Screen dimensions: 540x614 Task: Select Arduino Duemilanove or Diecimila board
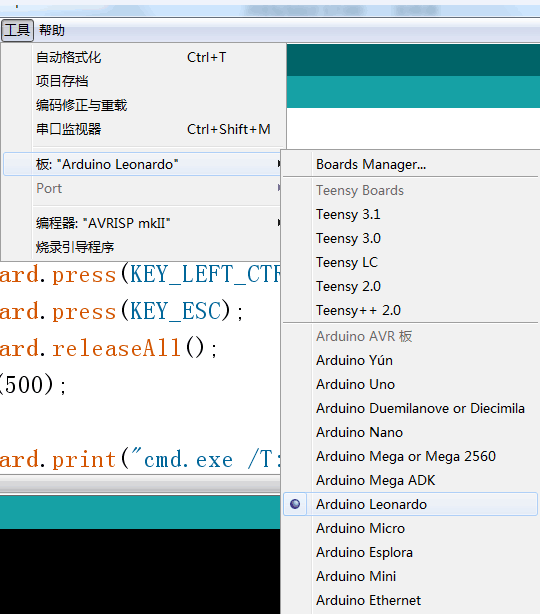click(410, 408)
